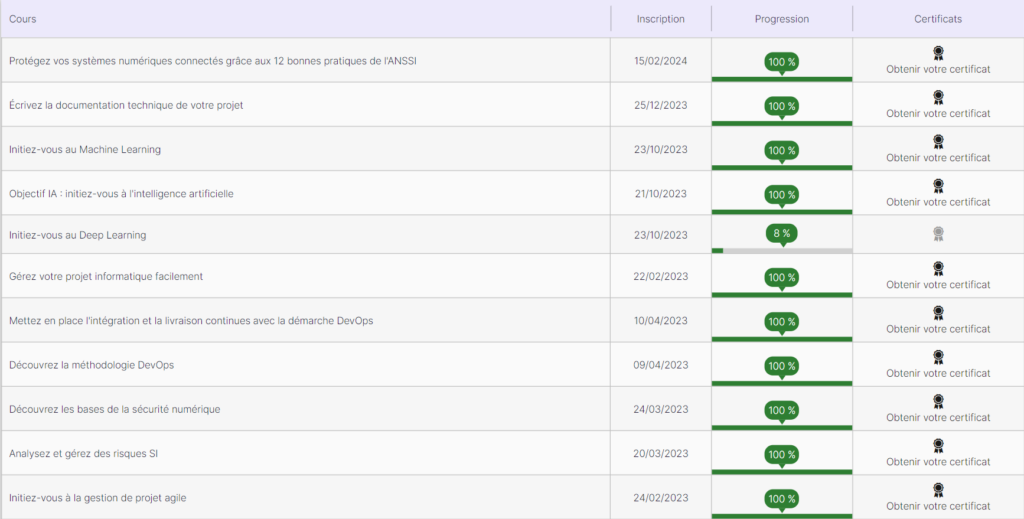The image size is (1024, 519).
Task: Select inscription date 25/12/2023
Action: (x=661, y=105)
